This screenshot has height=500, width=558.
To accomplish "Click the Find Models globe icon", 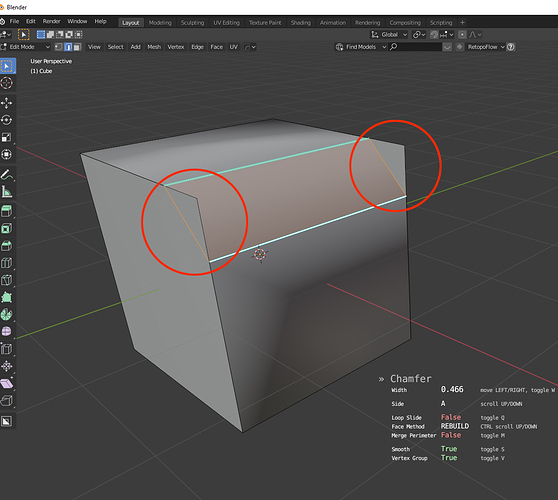I will (x=339, y=47).
